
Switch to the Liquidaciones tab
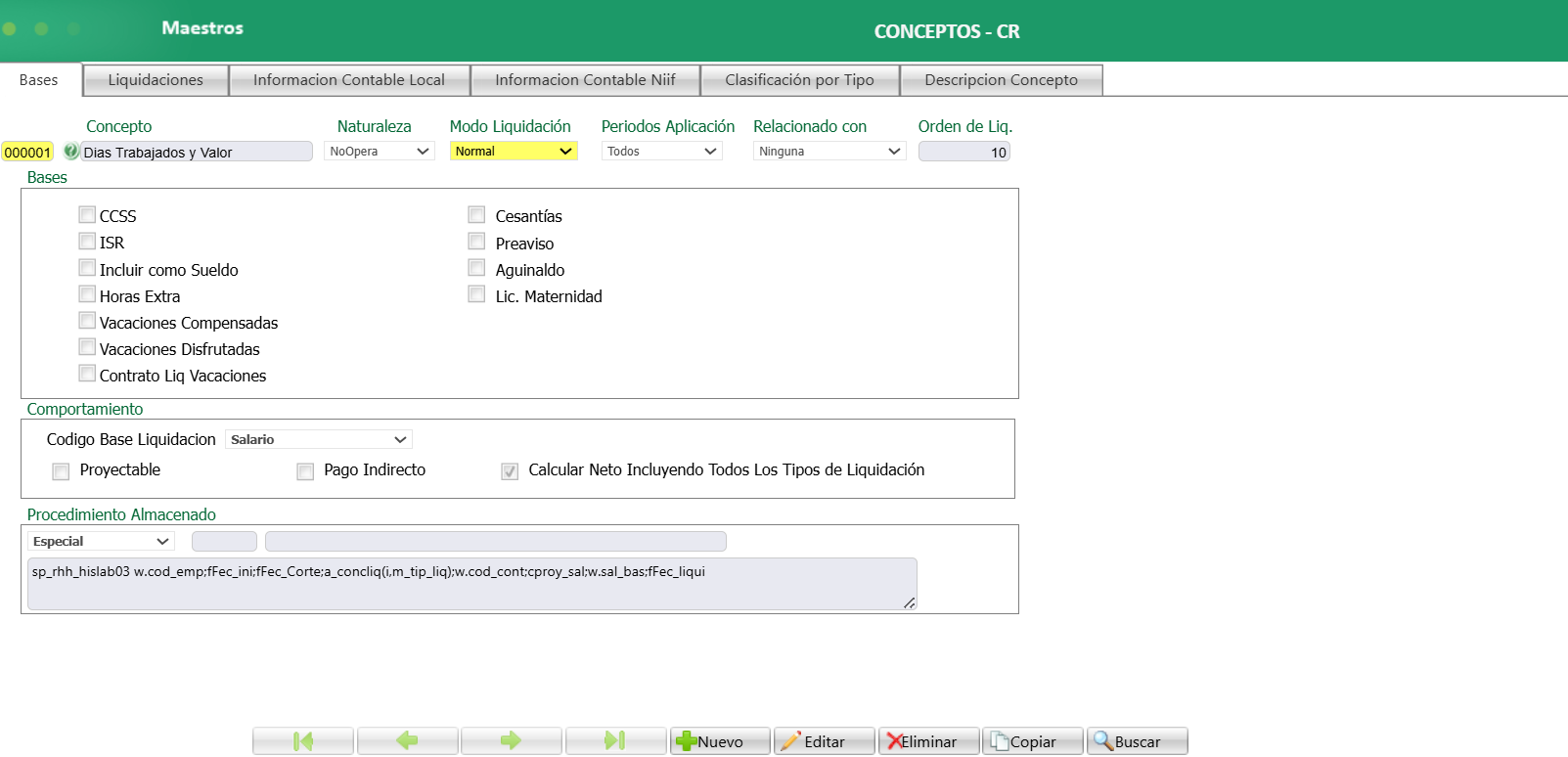[x=156, y=80]
